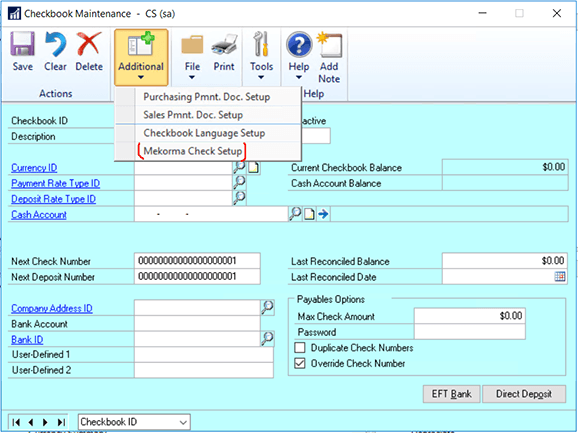Open the Help question mark dropdown
Image resolution: width=578 pixels, height=433 pixels.
(299, 56)
